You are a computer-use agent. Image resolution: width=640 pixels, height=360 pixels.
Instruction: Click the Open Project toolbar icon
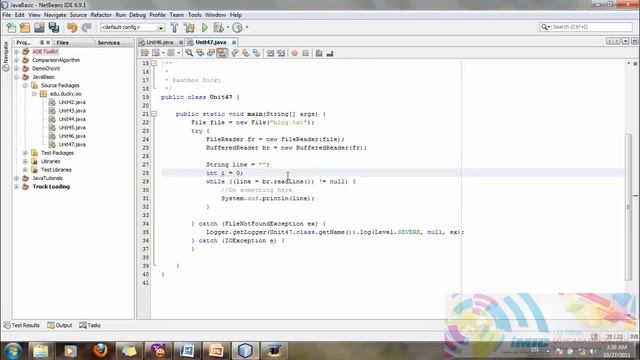(x=39, y=27)
